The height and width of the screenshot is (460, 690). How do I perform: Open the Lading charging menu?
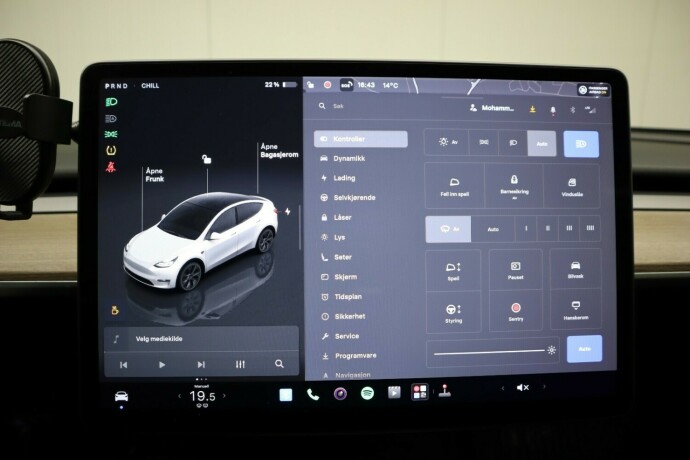click(338, 178)
